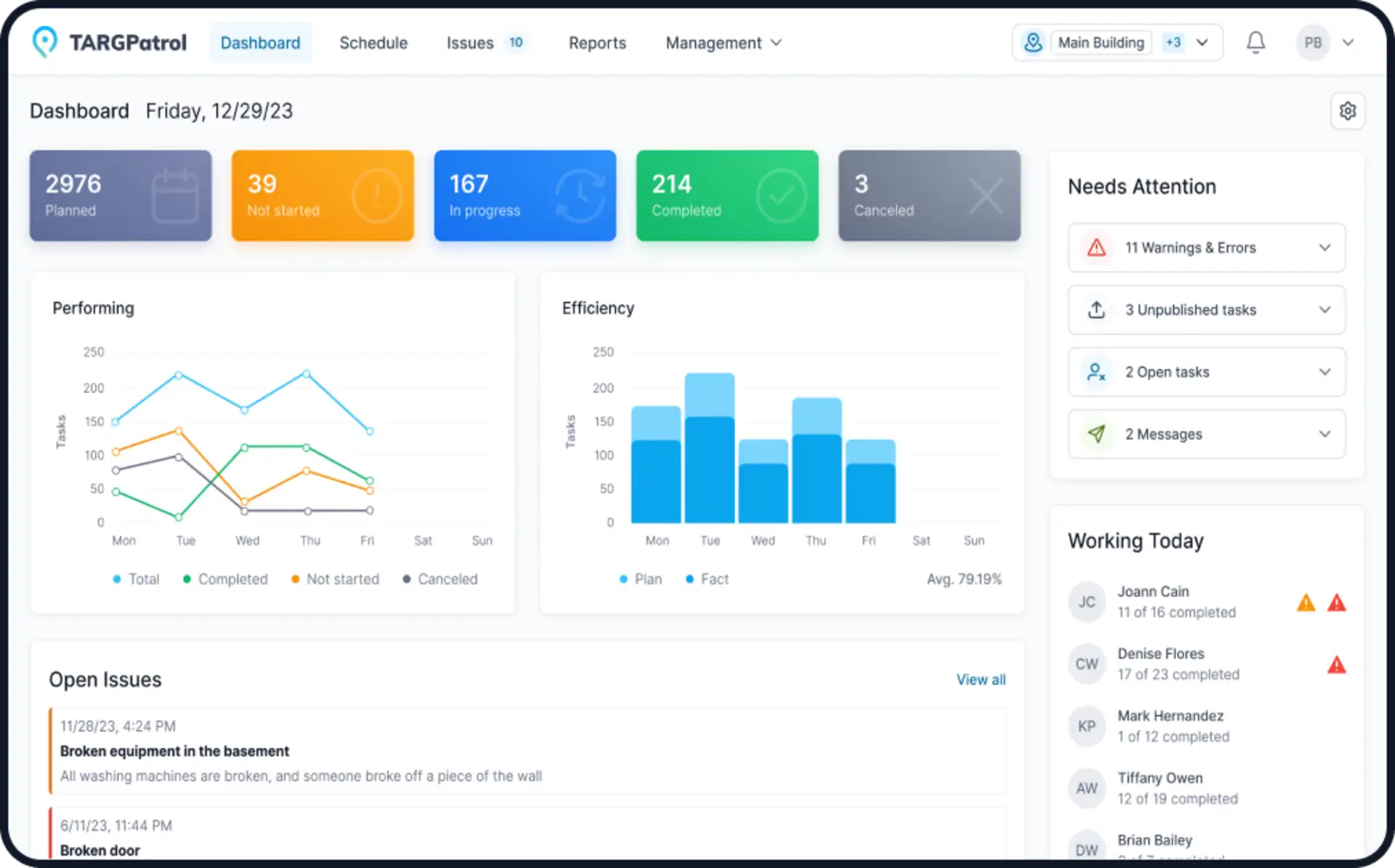Image resolution: width=1395 pixels, height=868 pixels.
Task: Click the Messages paper plane icon
Action: tap(1096, 434)
